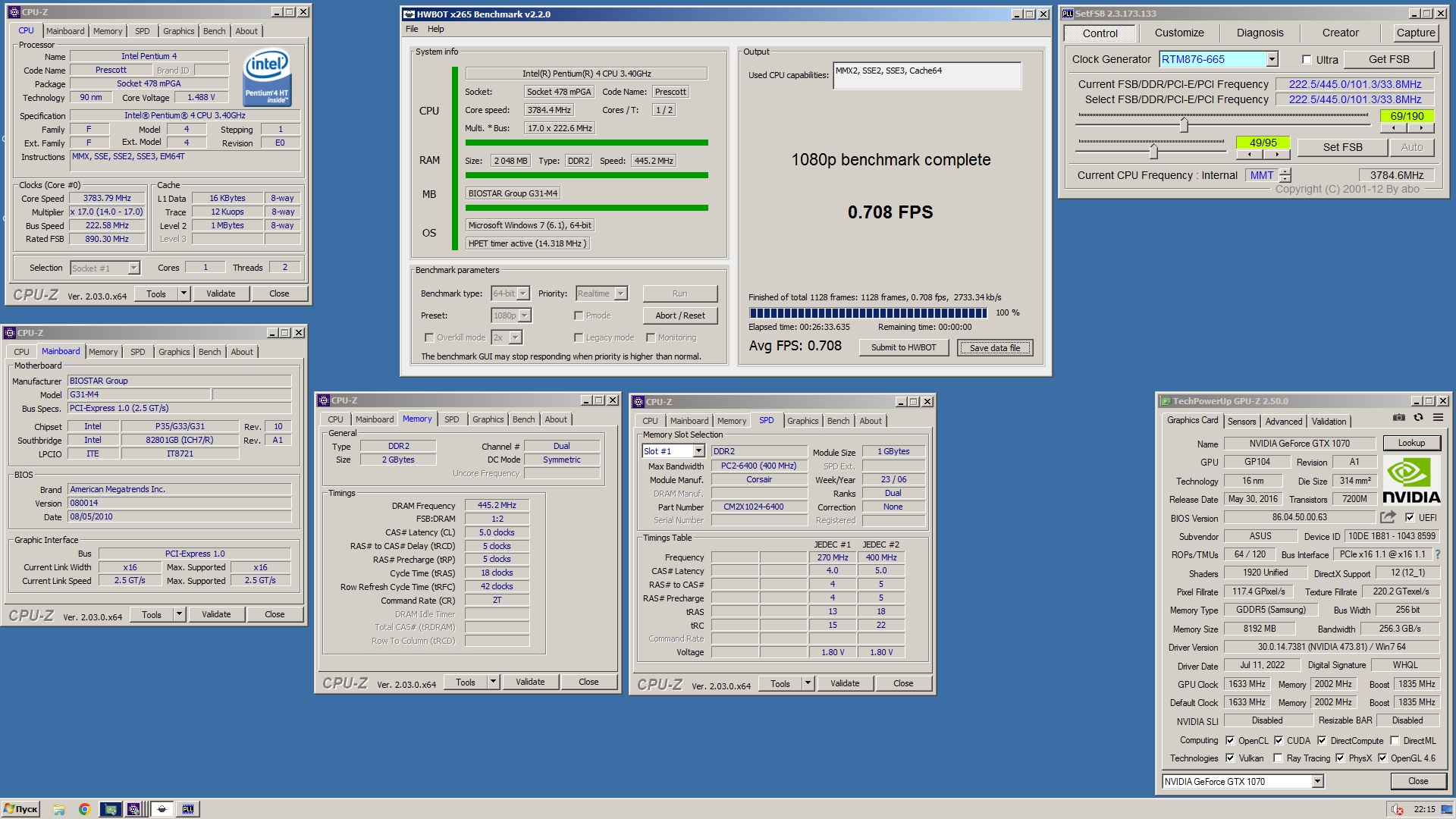Switch to HWBOT x265 taskbar button
The width and height of the screenshot is (1456, 819).
tap(162, 809)
